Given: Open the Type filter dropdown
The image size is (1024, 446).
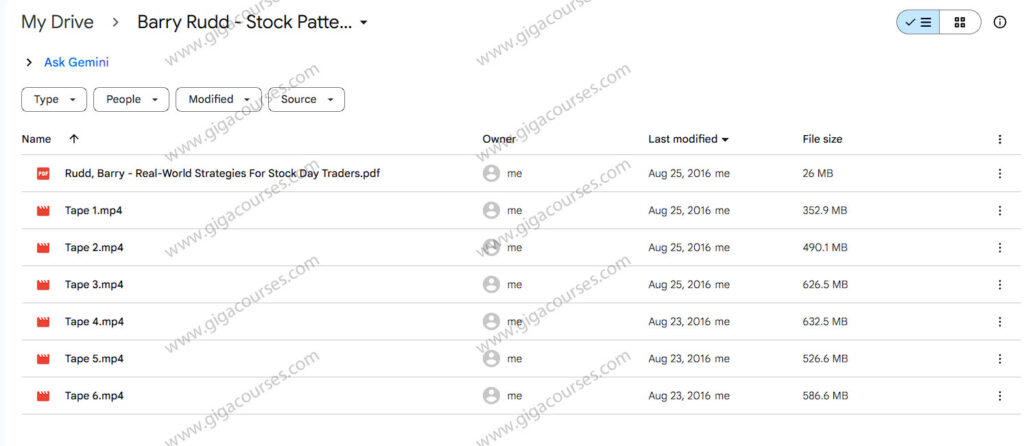Looking at the screenshot, I should pos(54,99).
